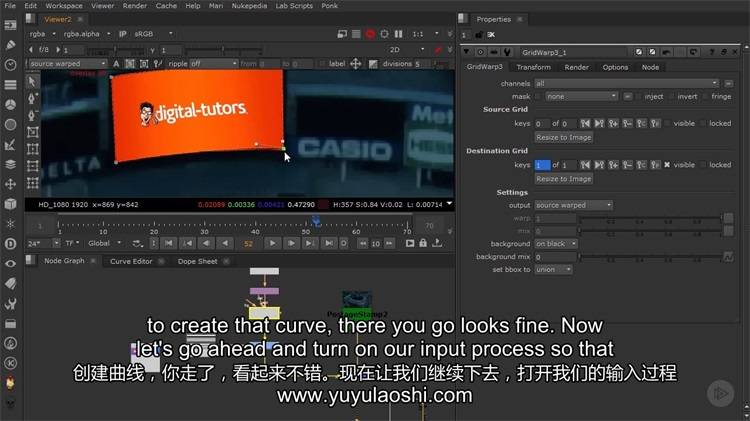Open the mask none dropdown
This screenshot has height=421, width=750.
click(582, 97)
